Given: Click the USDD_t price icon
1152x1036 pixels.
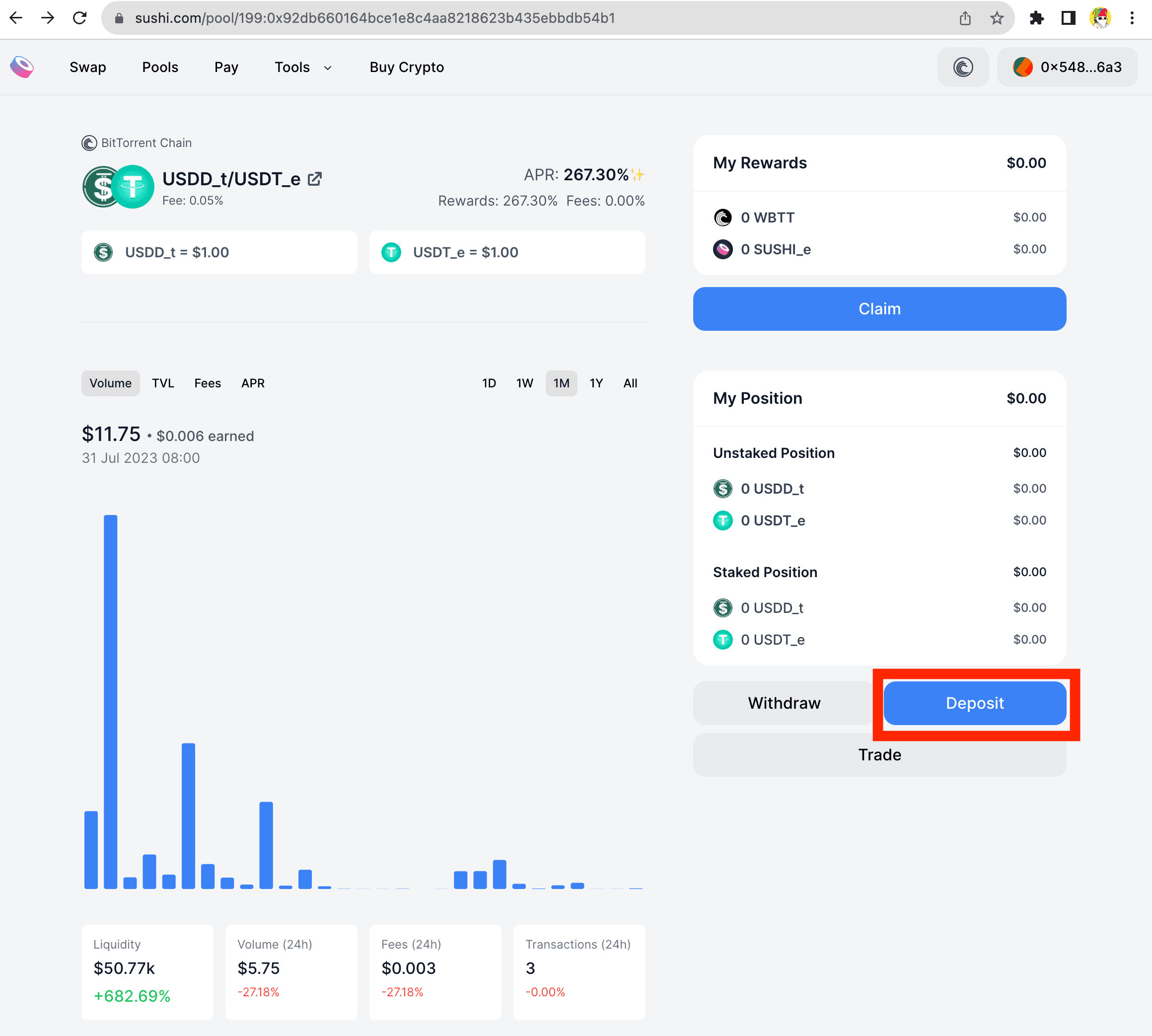Looking at the screenshot, I should click(103, 252).
